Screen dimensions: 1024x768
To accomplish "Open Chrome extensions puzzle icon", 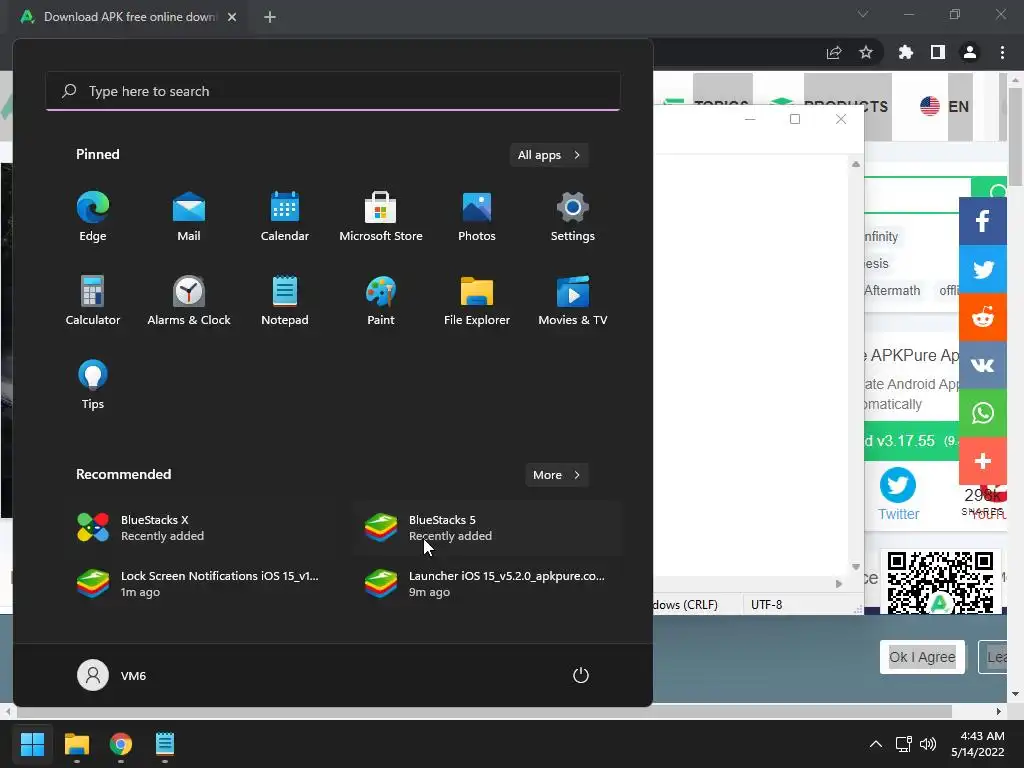I will pos(906,52).
